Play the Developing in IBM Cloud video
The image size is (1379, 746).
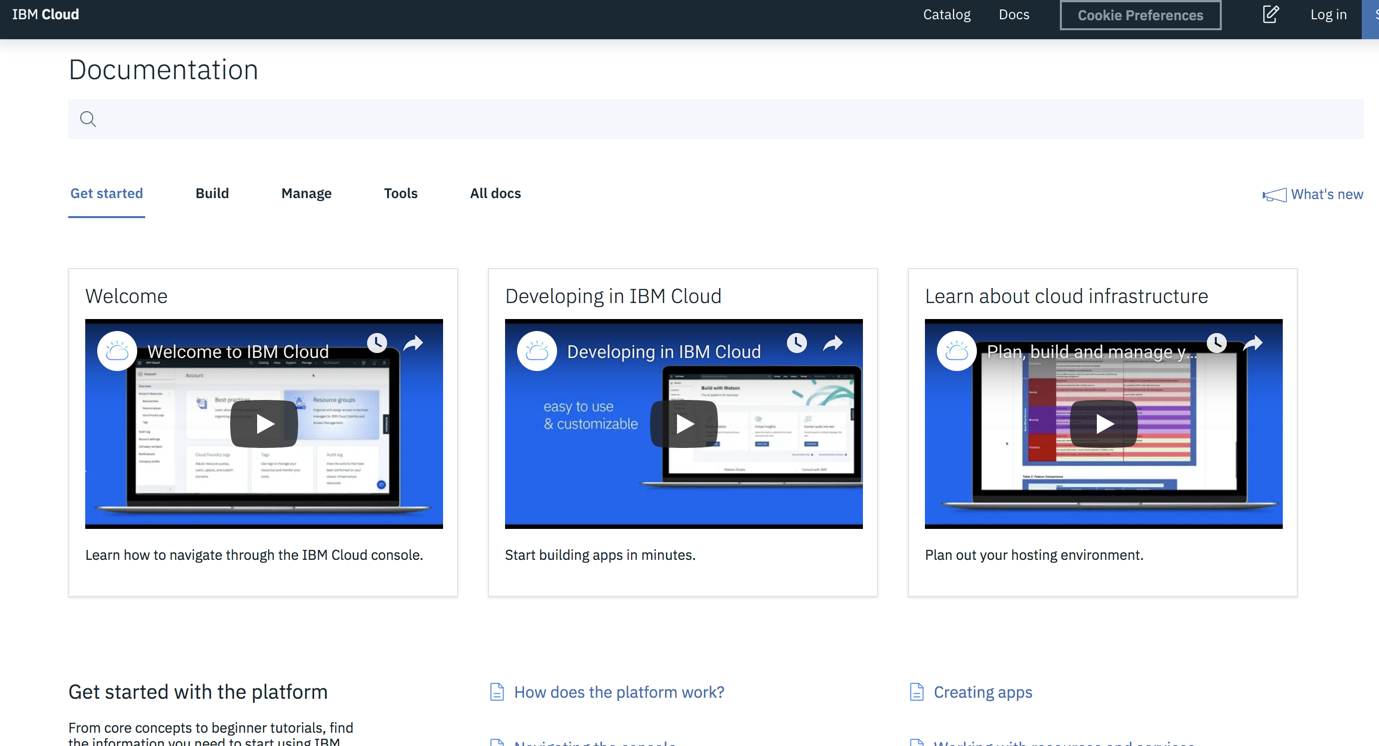click(x=683, y=423)
